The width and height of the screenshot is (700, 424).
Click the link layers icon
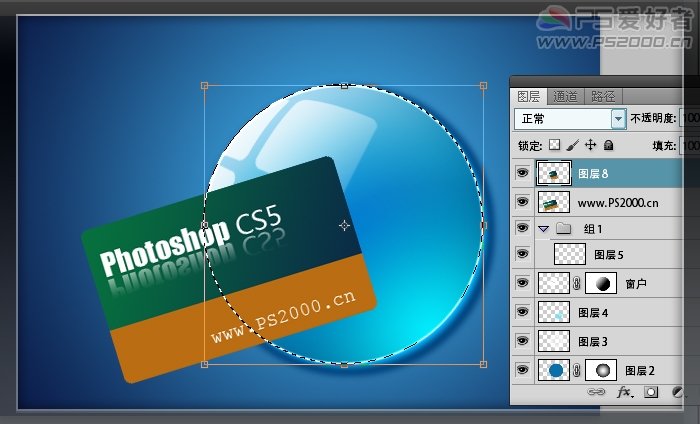coord(596,392)
